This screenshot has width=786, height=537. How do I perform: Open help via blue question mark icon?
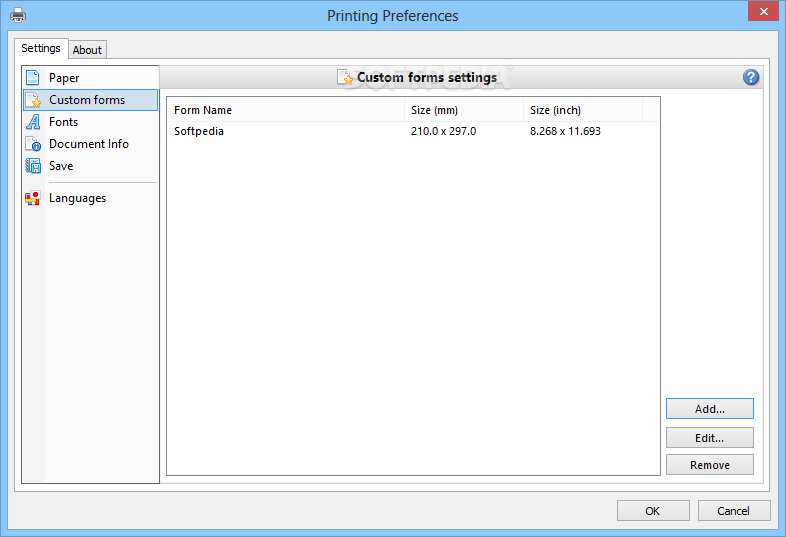click(x=750, y=77)
